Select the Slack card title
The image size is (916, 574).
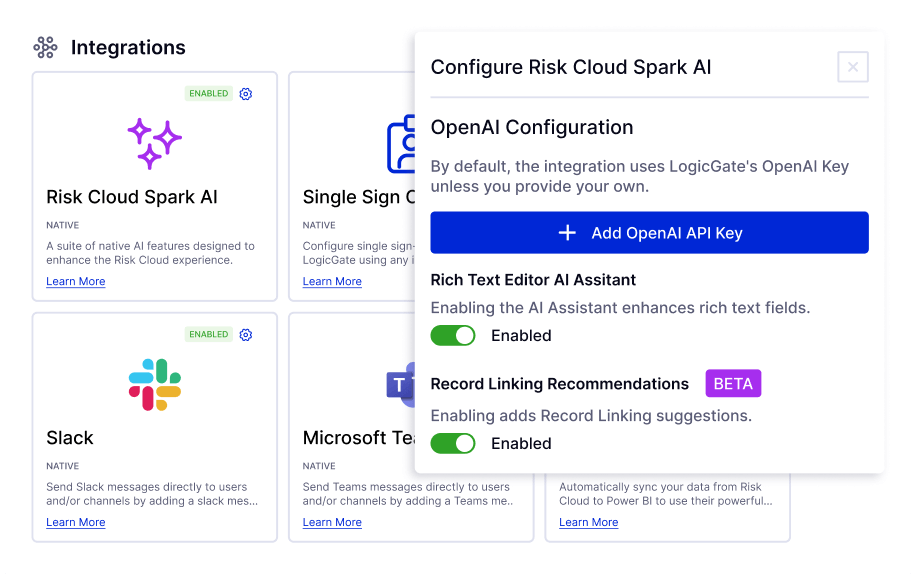70,438
